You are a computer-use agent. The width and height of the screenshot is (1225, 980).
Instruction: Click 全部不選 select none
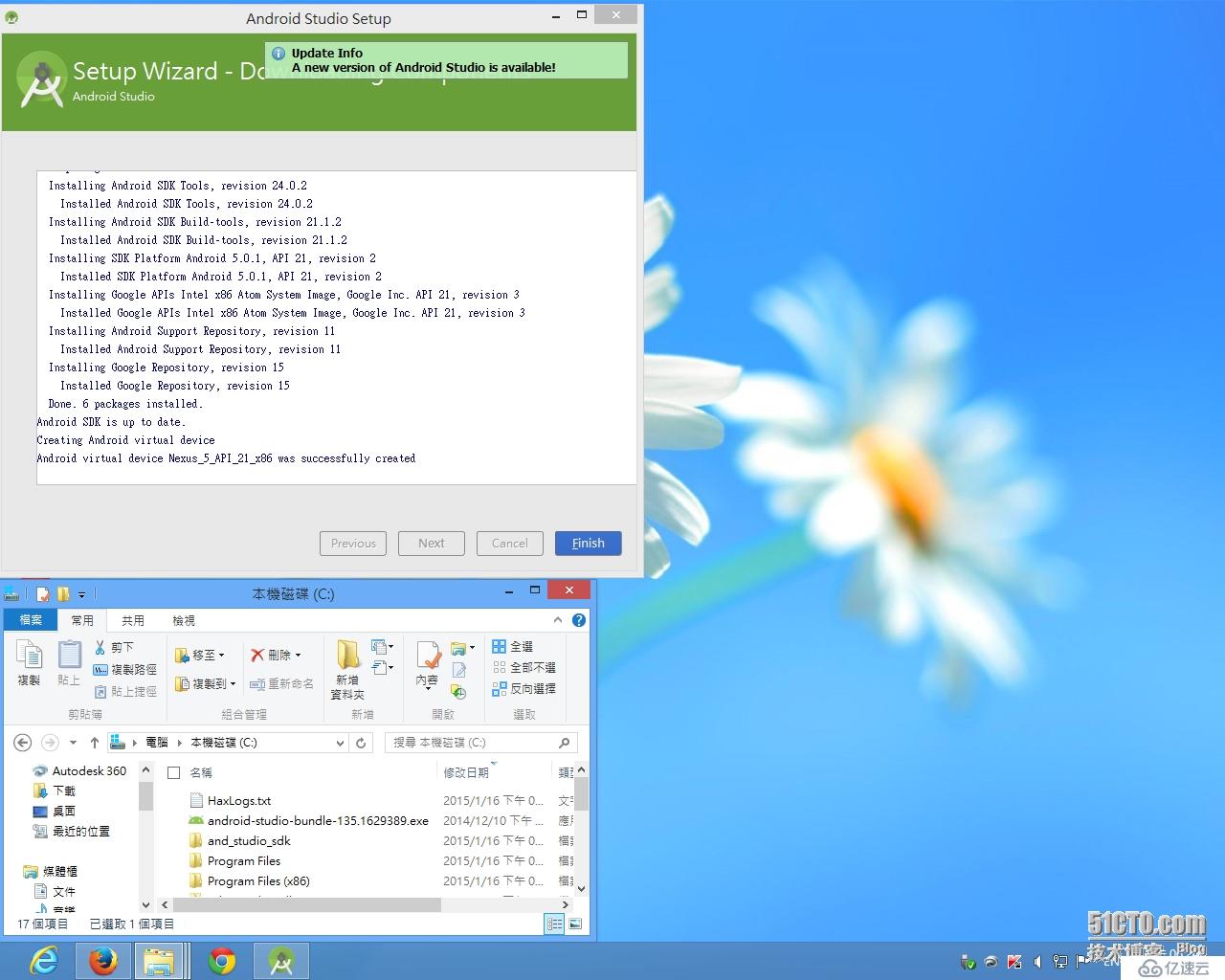tap(523, 668)
